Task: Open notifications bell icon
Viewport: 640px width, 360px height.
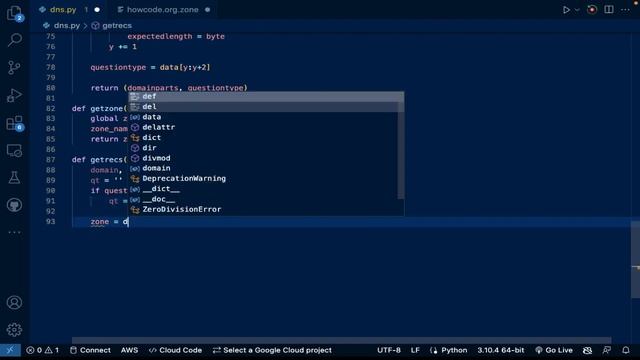Action: click(x=626, y=350)
